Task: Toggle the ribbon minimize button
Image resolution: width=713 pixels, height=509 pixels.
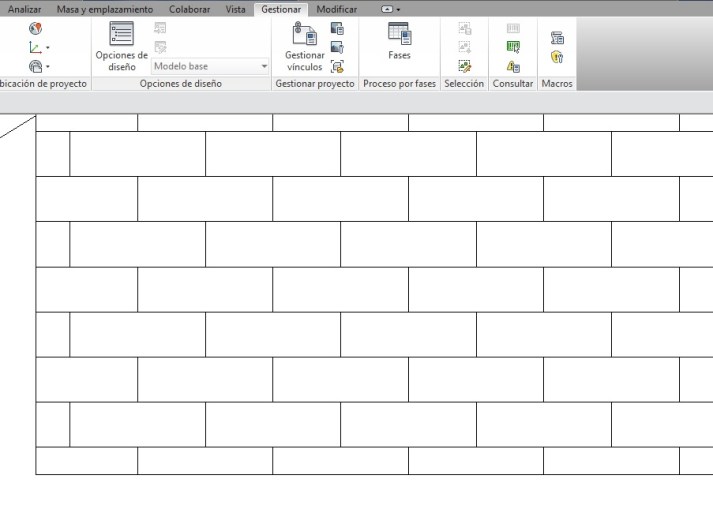Action: pos(387,9)
